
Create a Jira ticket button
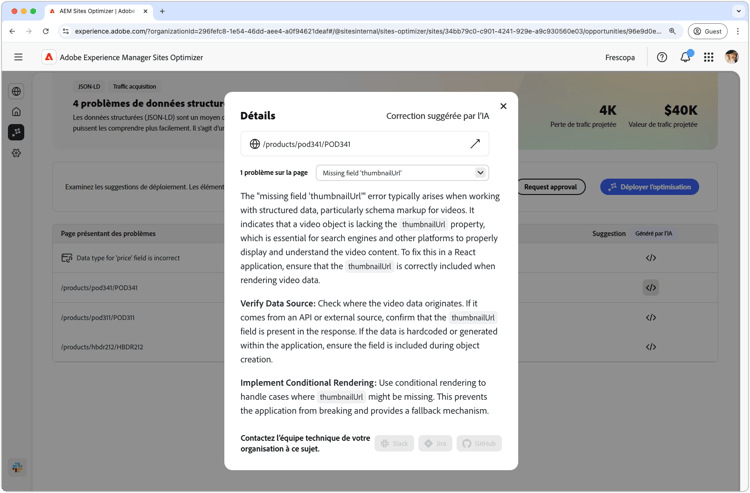tap(435, 444)
